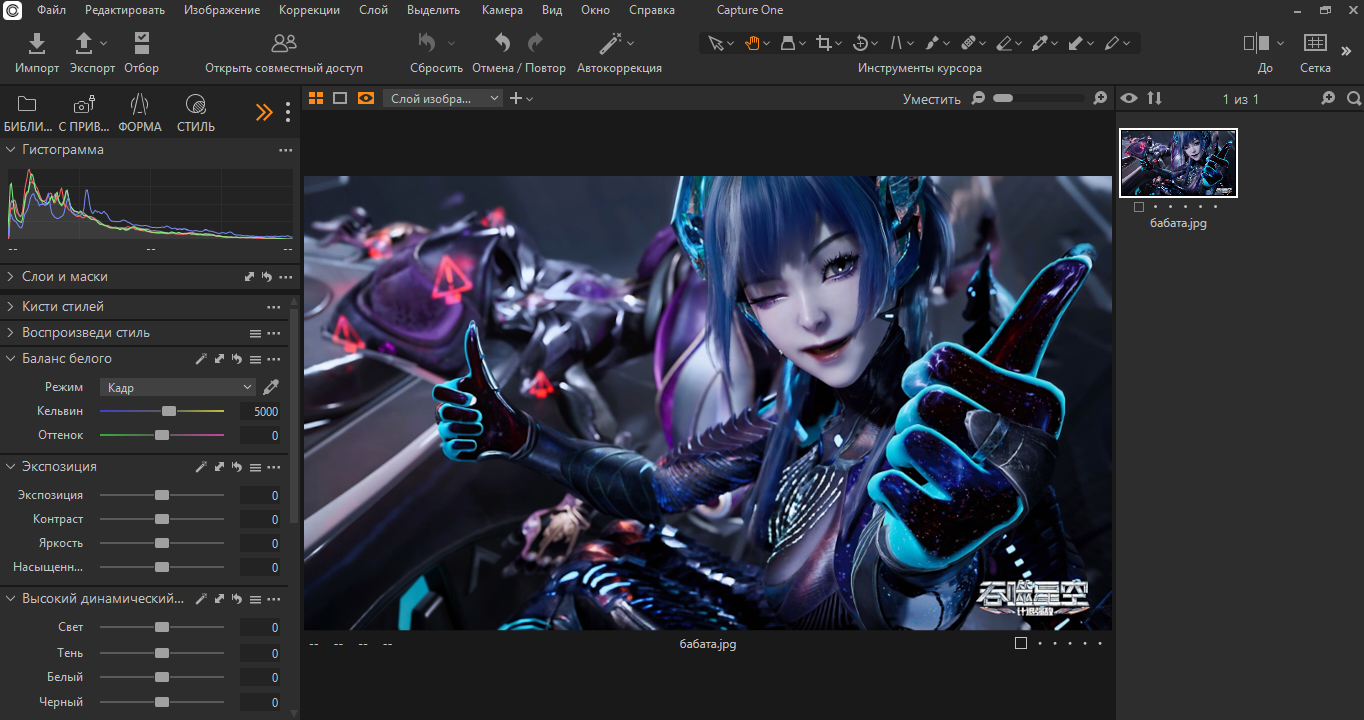This screenshot has height=720, width=1364.
Task: Open the Изображение menu
Action: 222,10
